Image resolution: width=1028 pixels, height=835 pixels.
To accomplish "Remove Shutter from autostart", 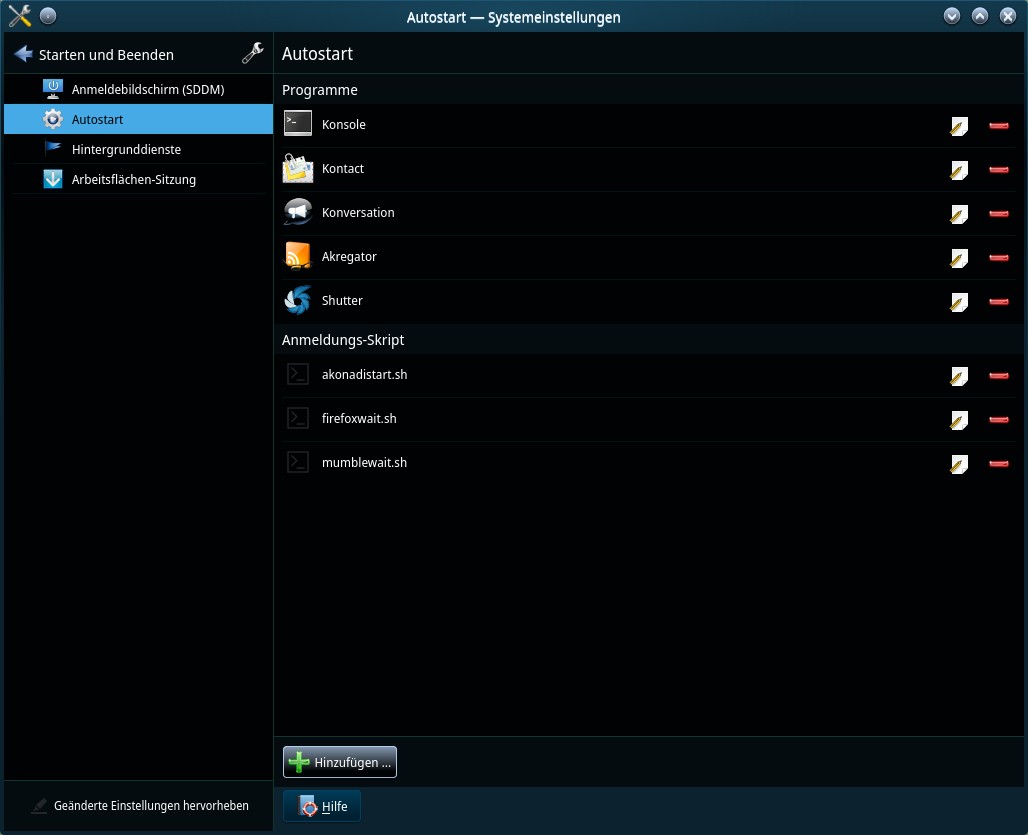I will (x=998, y=301).
